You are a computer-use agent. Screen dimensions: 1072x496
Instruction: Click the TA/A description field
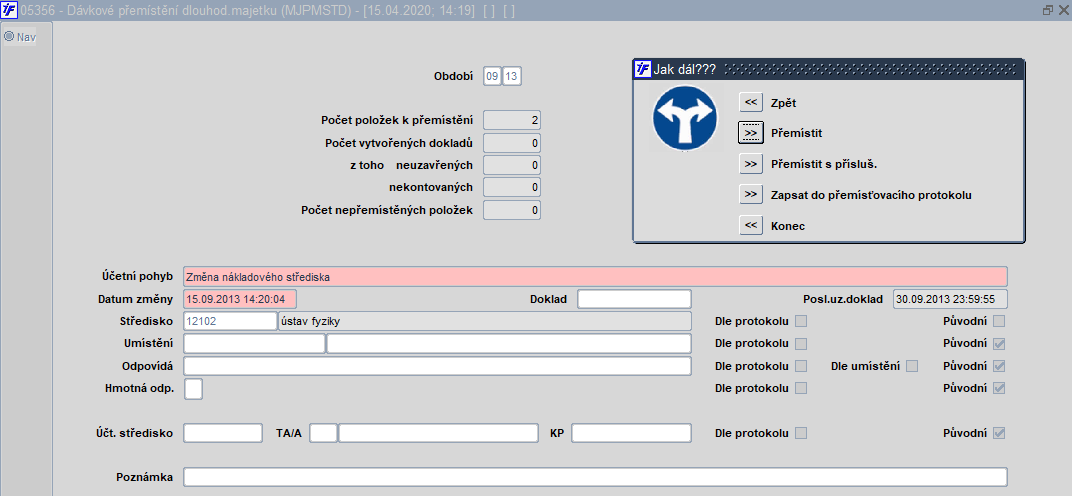tap(438, 433)
